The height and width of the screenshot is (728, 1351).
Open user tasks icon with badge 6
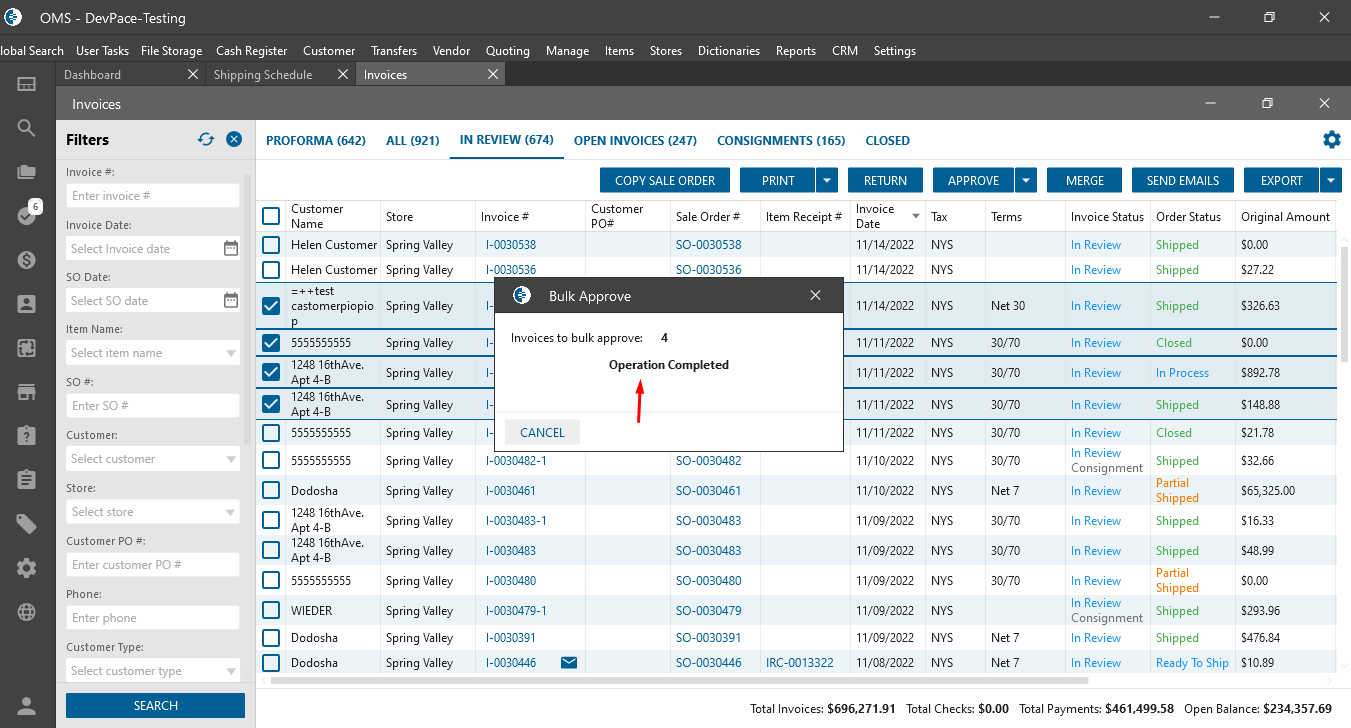(x=27, y=215)
